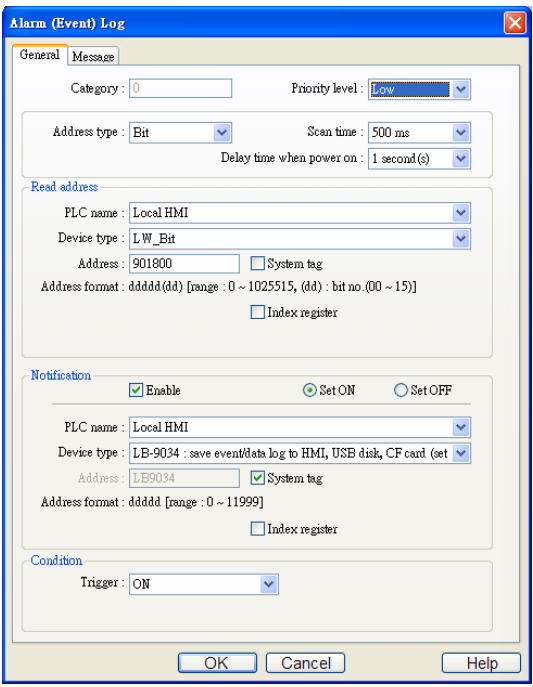This screenshot has width=533, height=687.
Task: Open the Priority level dropdown
Action: coord(419,89)
